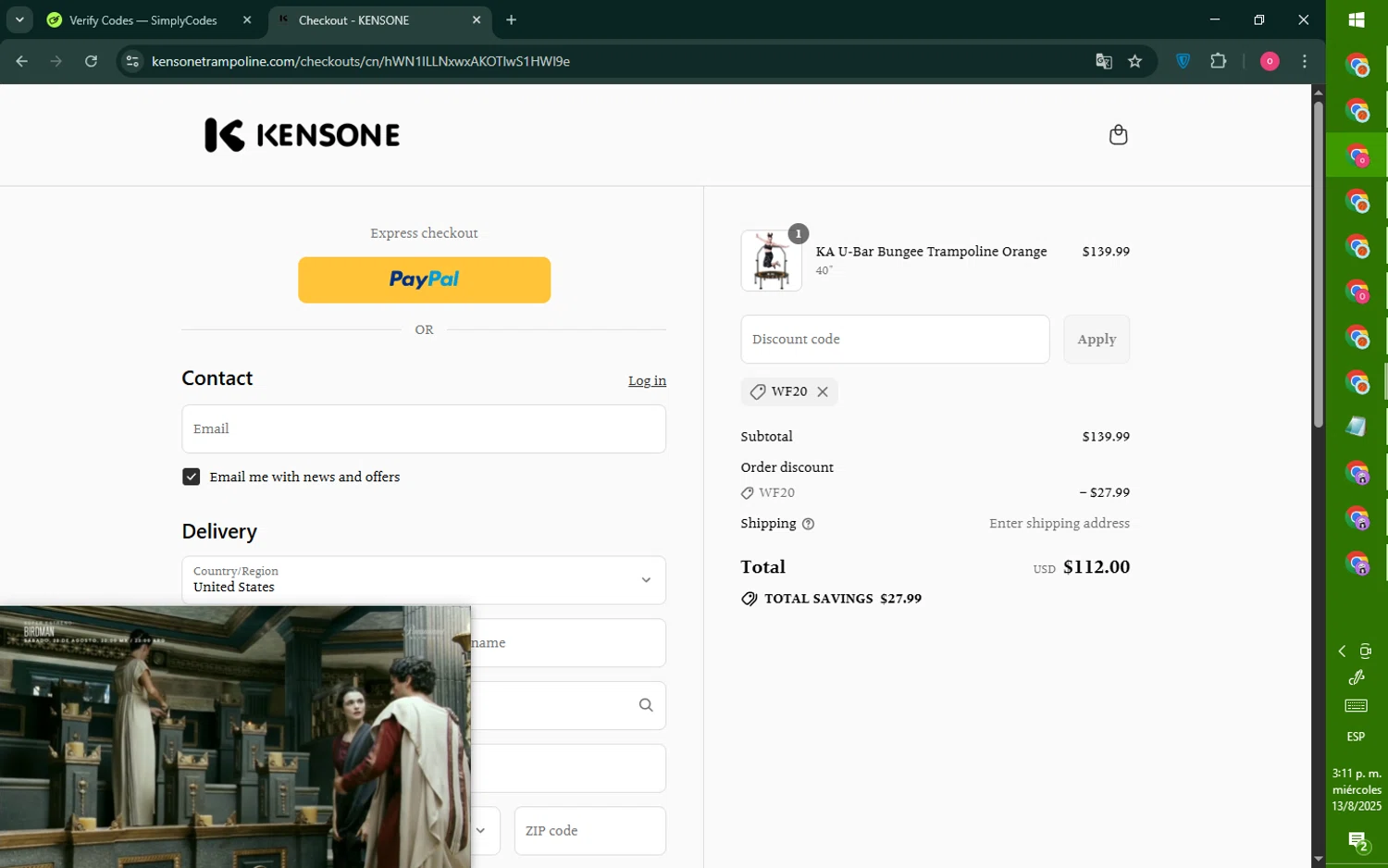This screenshot has height=868, width=1388.
Task: Click the $112.00 total amount
Action: coord(1097,566)
